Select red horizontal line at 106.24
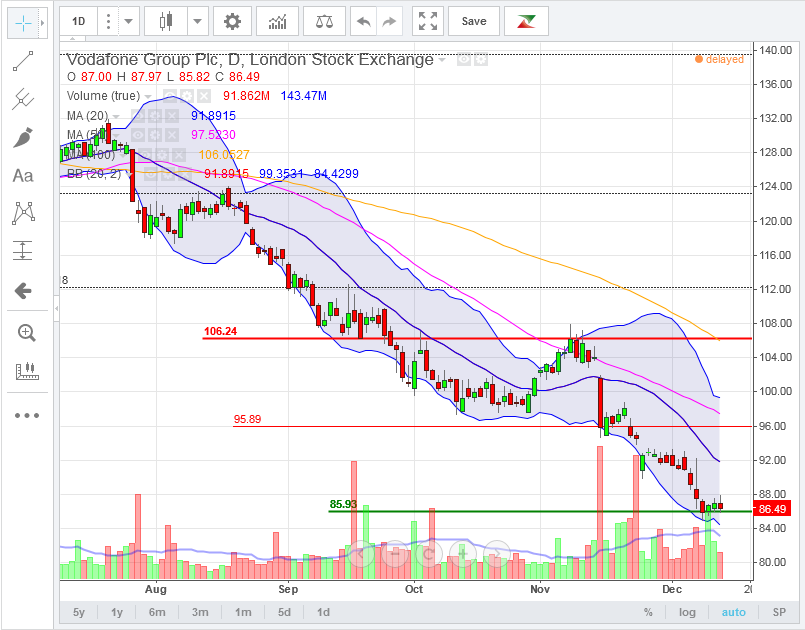This screenshot has width=805, height=630. [477, 338]
